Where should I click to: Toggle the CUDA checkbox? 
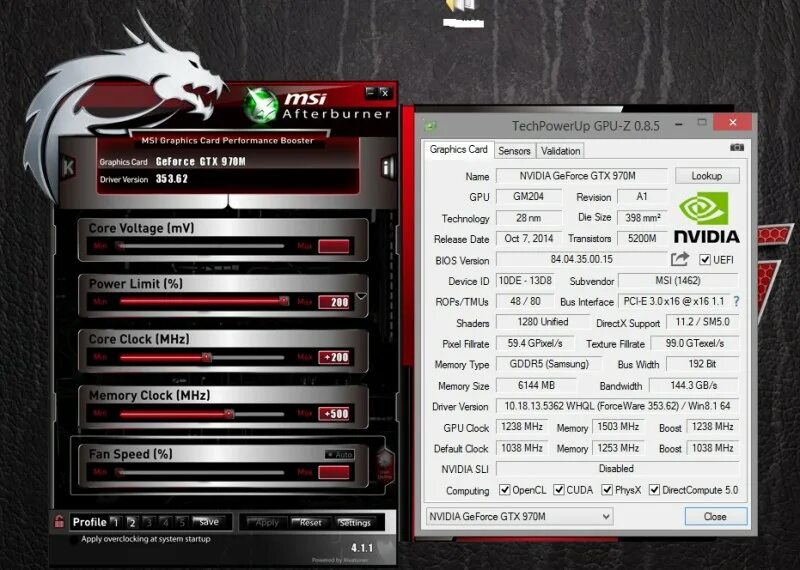click(559, 490)
